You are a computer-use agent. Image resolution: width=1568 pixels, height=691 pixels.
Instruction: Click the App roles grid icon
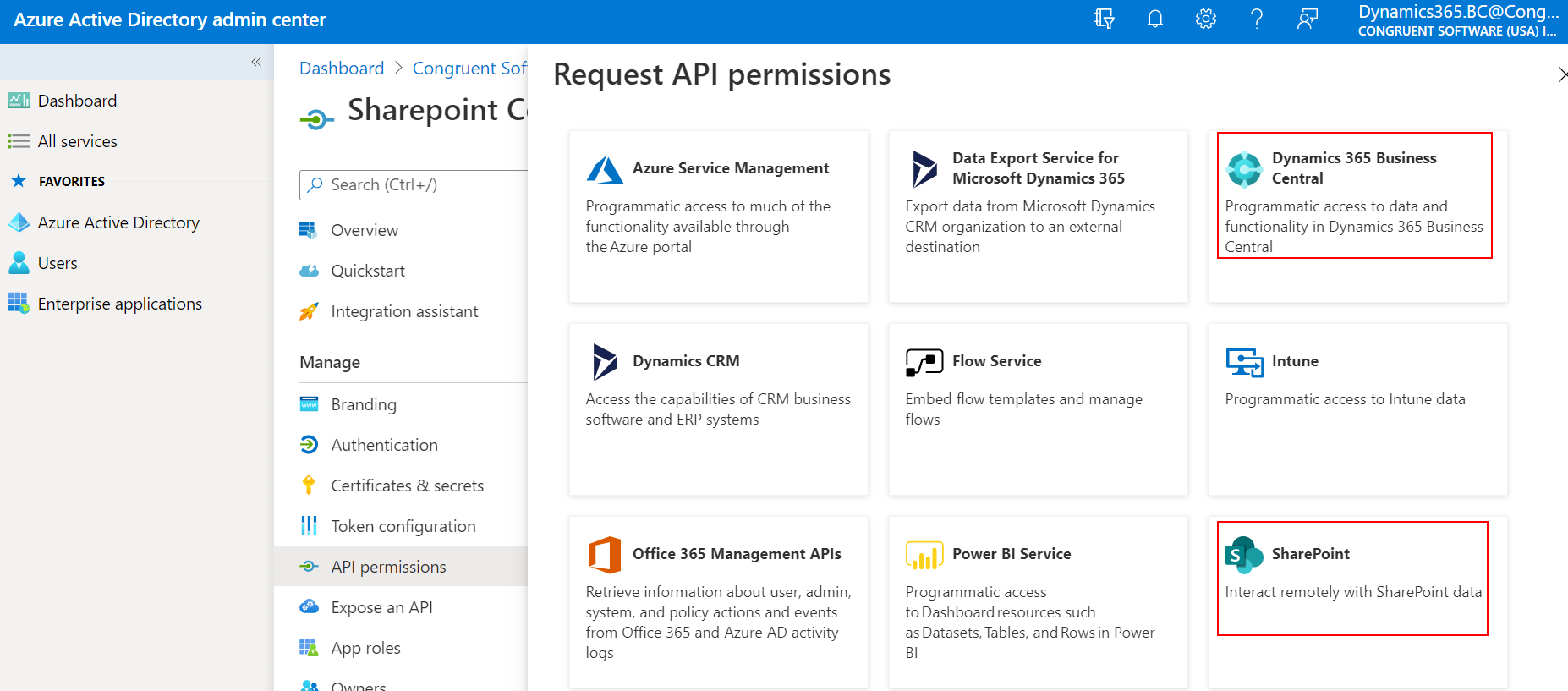(309, 648)
